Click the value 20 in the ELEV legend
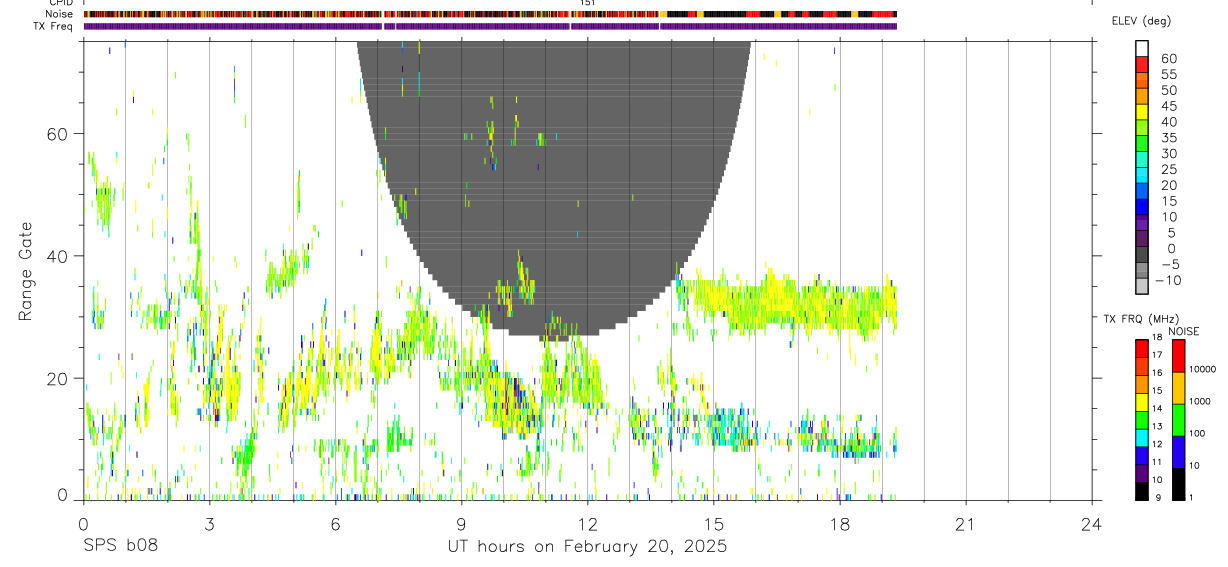 pyautogui.click(x=1168, y=186)
